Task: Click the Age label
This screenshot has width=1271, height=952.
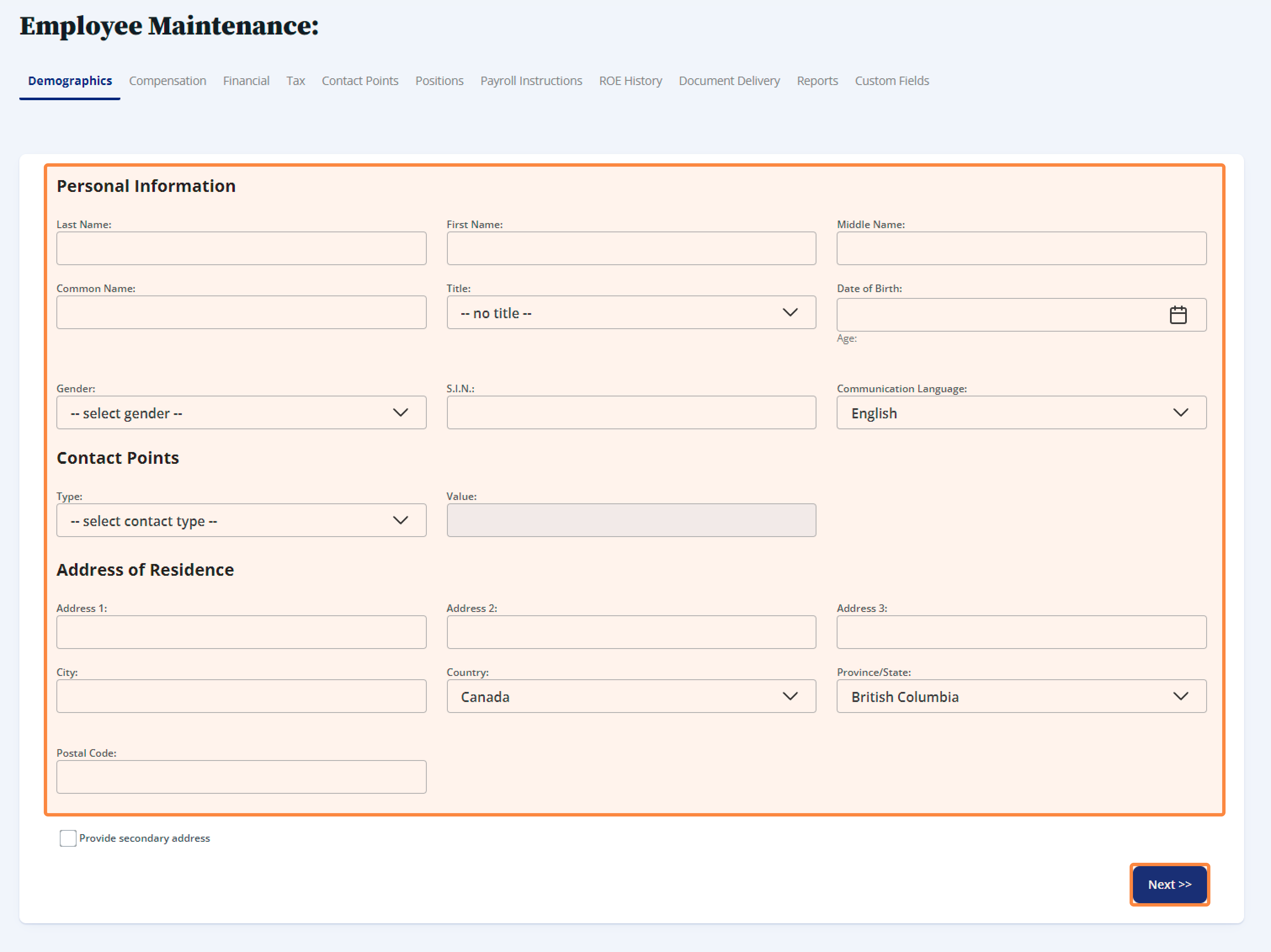Action: pyautogui.click(x=846, y=338)
